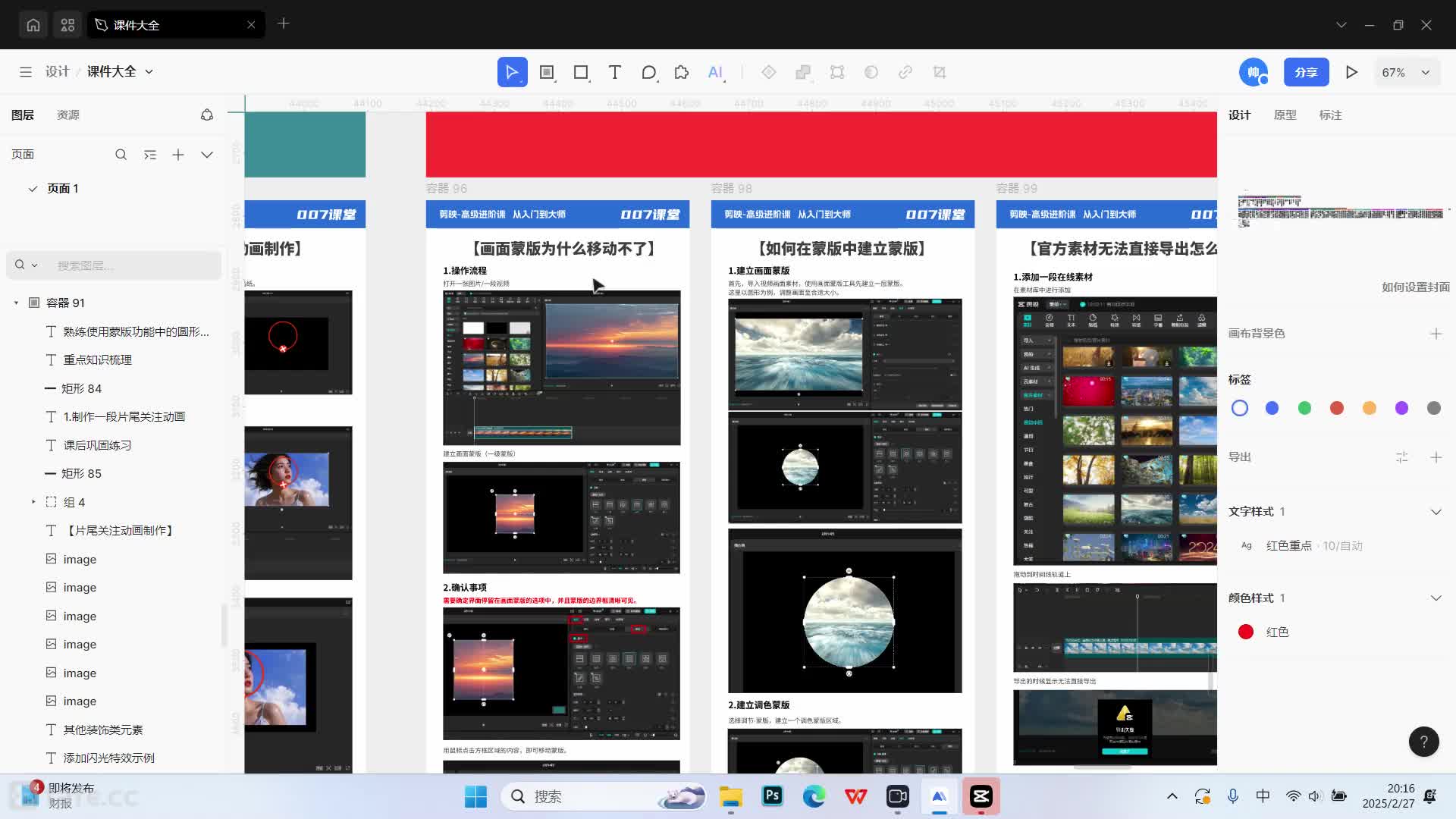
Task: Switch to the 图层 tab
Action: 23,115
